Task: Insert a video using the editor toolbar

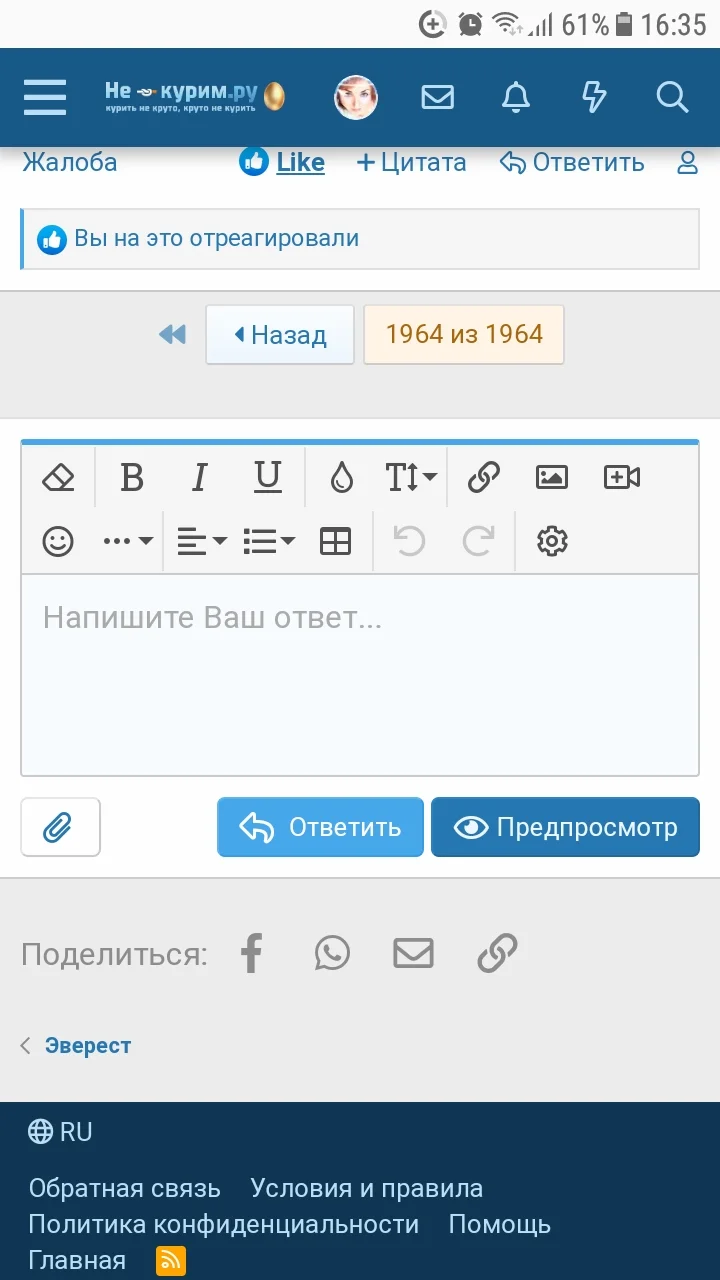Action: (620, 477)
